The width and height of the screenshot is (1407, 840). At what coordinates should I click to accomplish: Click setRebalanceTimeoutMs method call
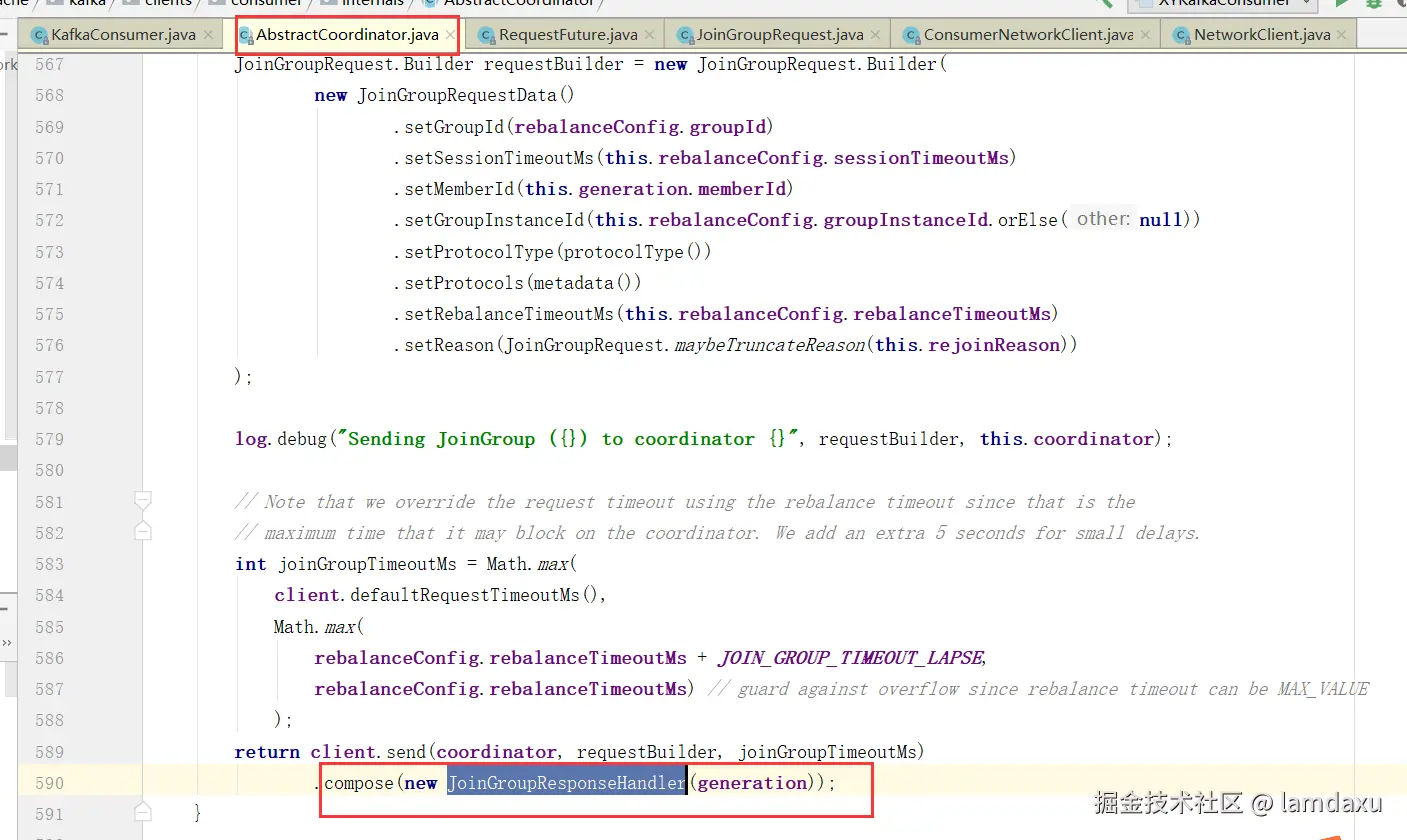click(x=509, y=314)
